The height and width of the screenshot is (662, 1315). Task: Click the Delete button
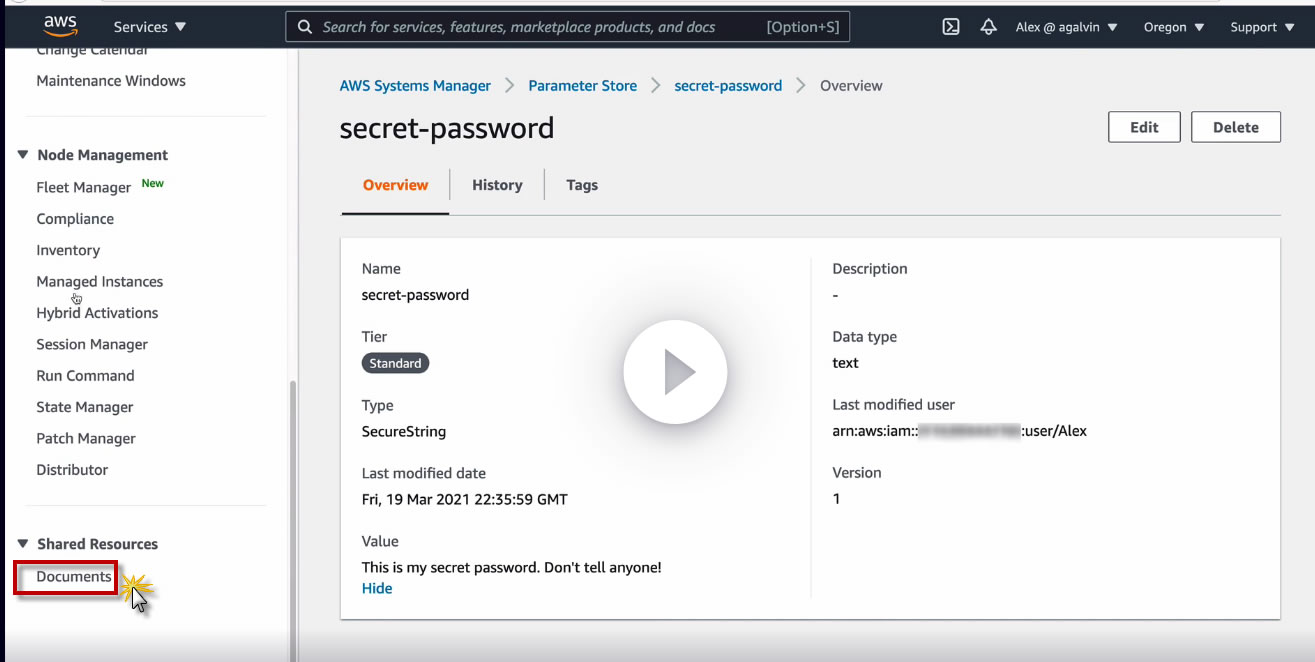tap(1235, 127)
